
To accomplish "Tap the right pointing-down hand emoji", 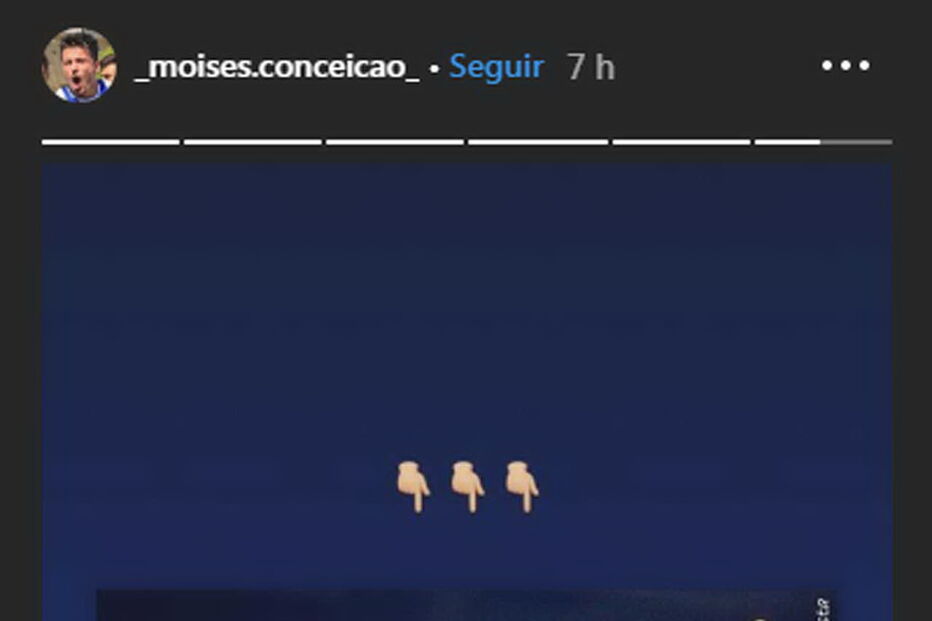I will [x=522, y=487].
